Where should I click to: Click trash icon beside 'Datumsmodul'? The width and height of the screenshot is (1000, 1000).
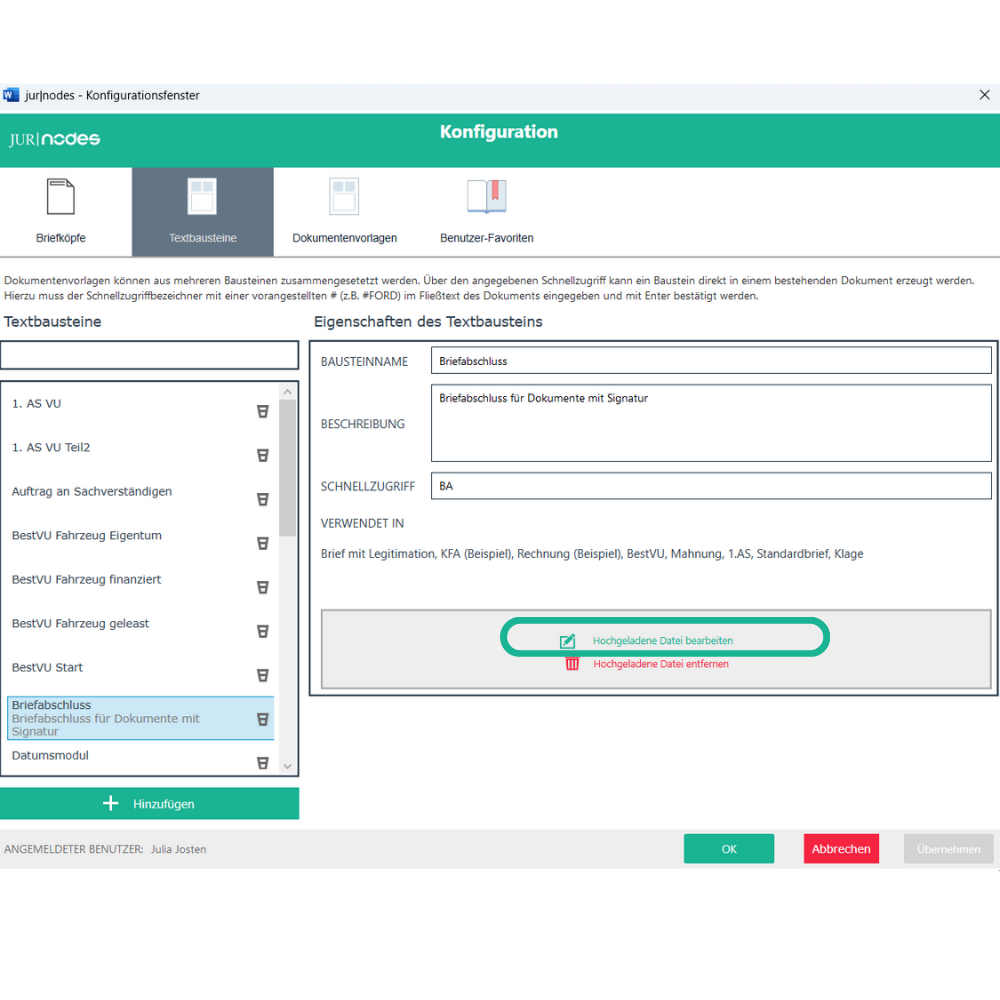pyautogui.click(x=263, y=762)
